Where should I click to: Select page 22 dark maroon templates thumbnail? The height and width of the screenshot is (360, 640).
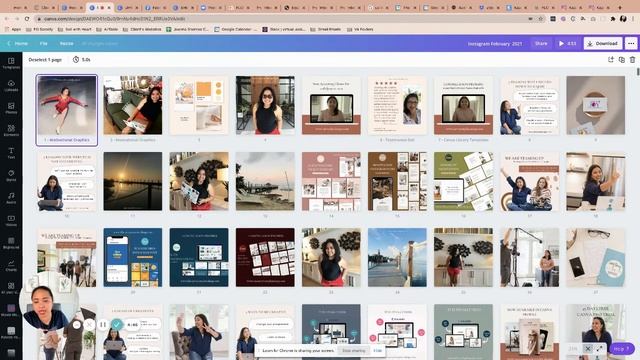pos(265,257)
